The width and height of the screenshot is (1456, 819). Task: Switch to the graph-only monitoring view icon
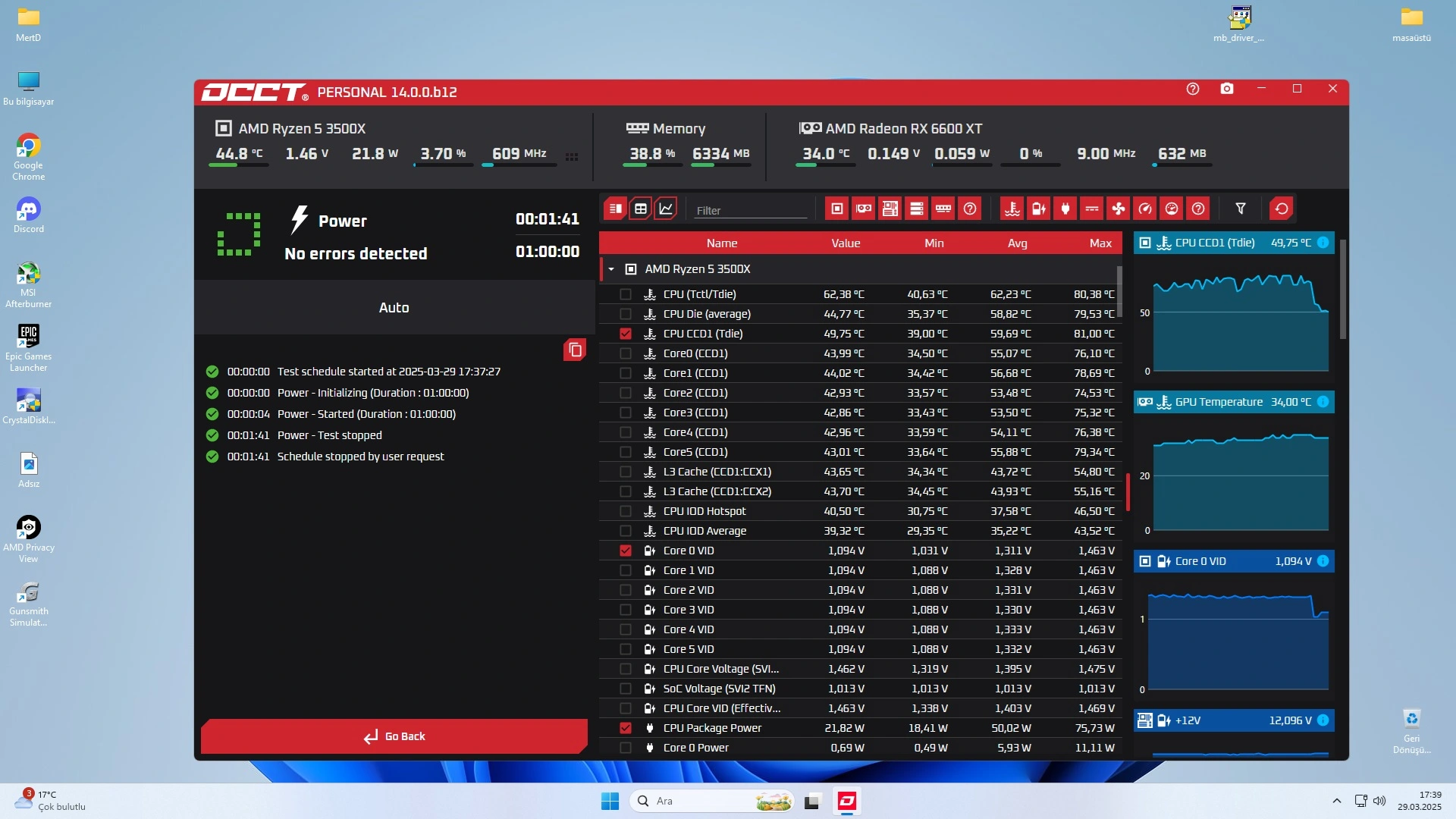coord(666,209)
